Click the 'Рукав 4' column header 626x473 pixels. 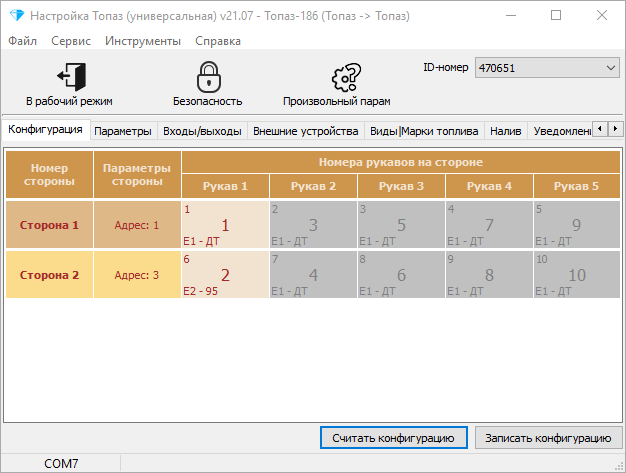489,186
